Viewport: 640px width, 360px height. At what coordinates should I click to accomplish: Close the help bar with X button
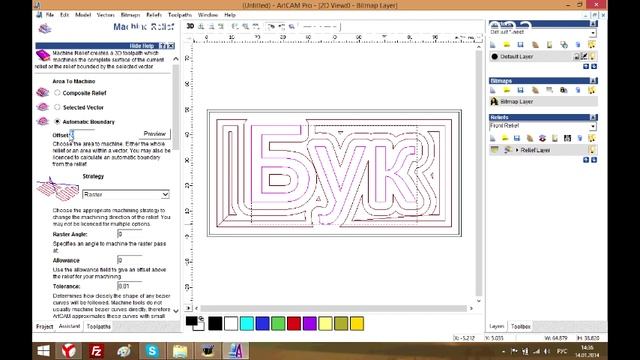[x=171, y=46]
